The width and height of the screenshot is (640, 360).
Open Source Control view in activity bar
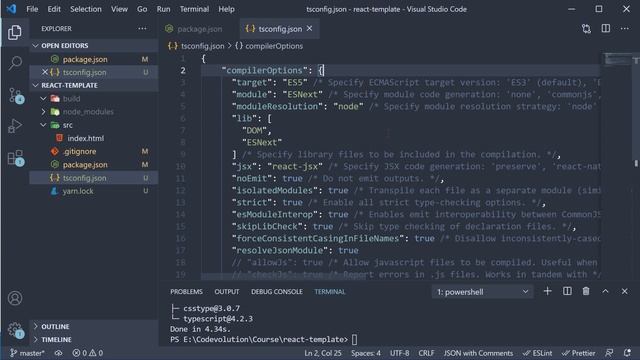16,95
